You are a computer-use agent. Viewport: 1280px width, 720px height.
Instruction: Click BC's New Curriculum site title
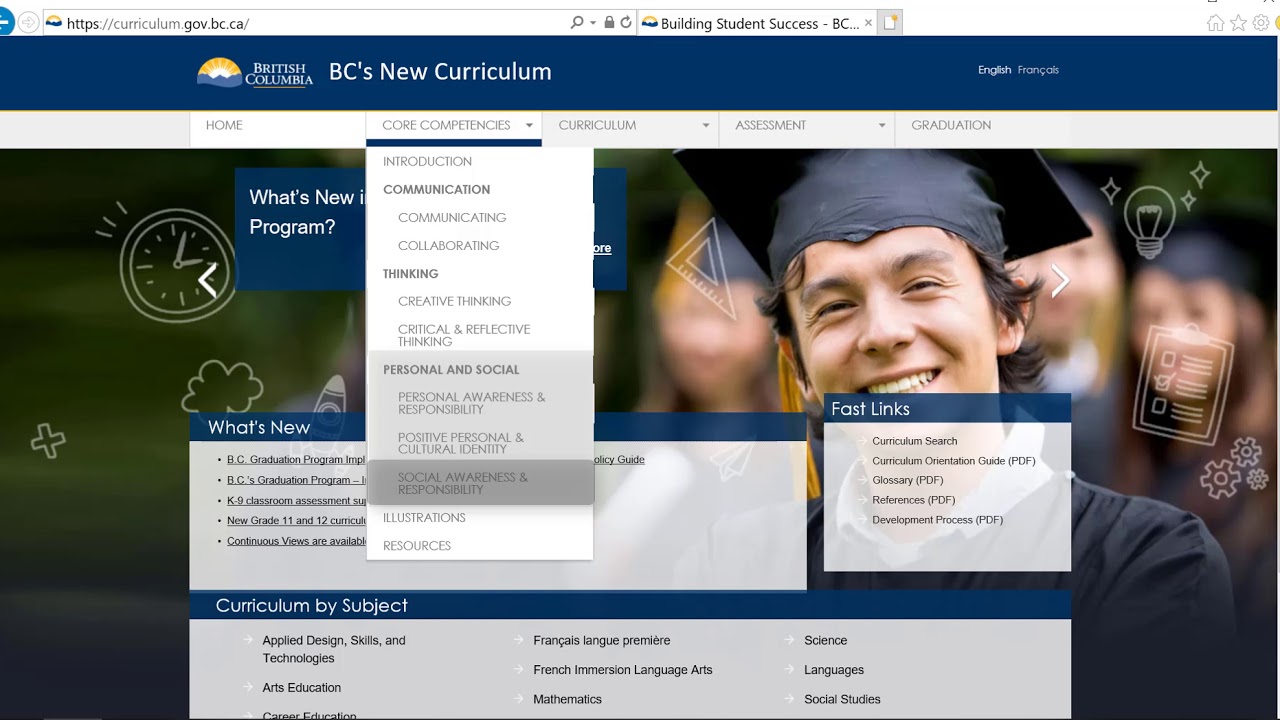click(x=440, y=72)
